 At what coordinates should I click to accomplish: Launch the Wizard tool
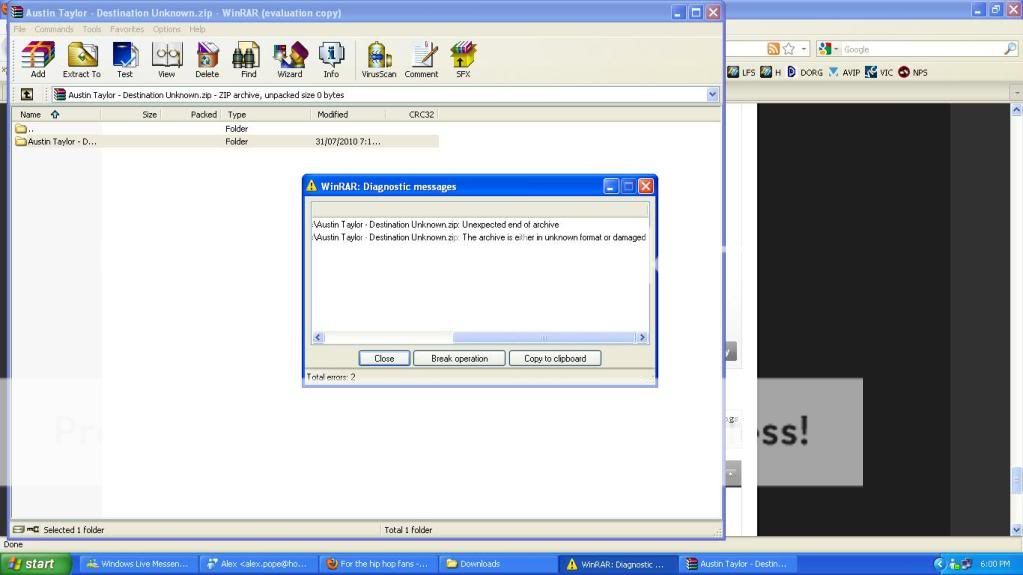[x=290, y=59]
